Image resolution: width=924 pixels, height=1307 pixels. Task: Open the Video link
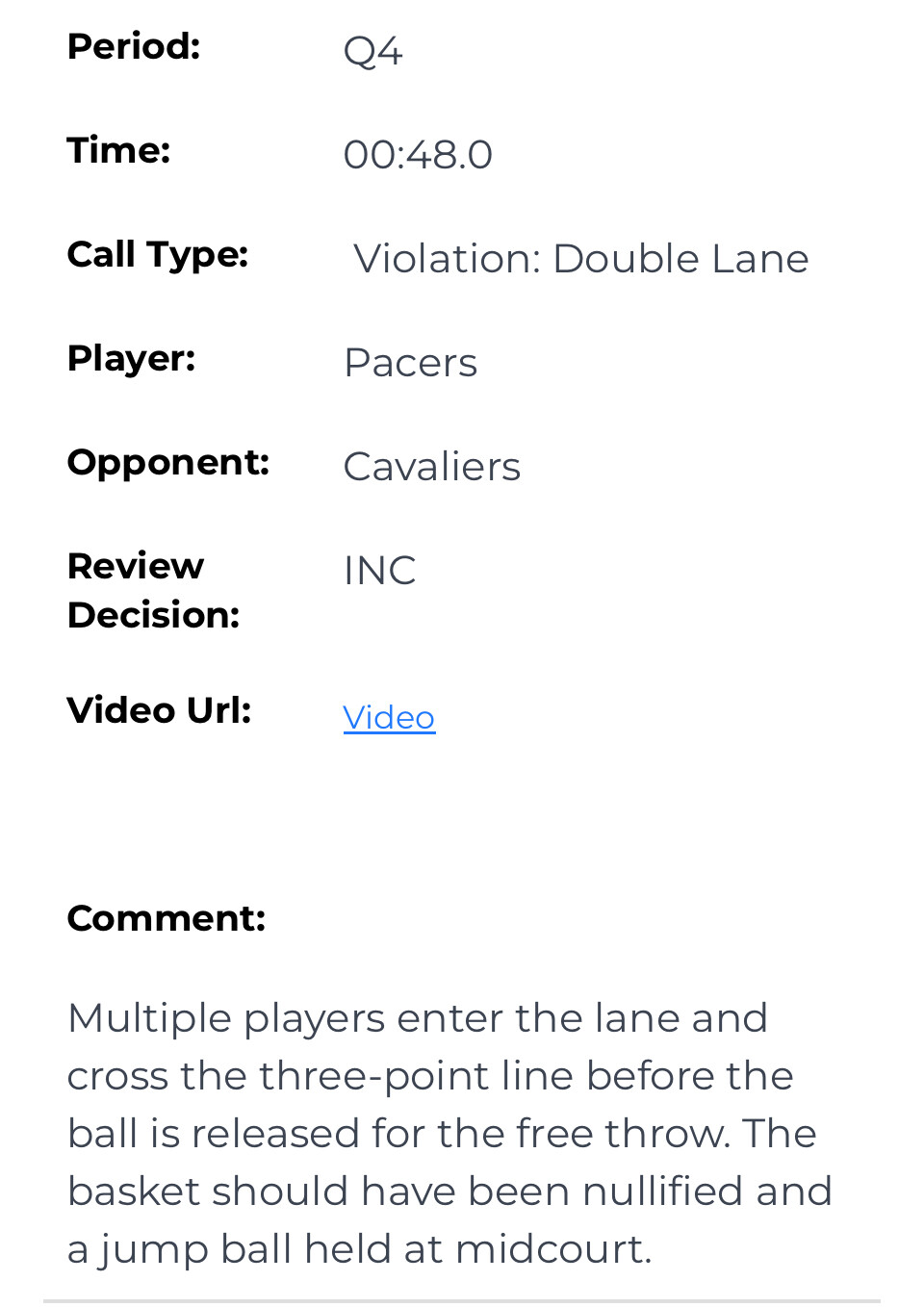[389, 717]
